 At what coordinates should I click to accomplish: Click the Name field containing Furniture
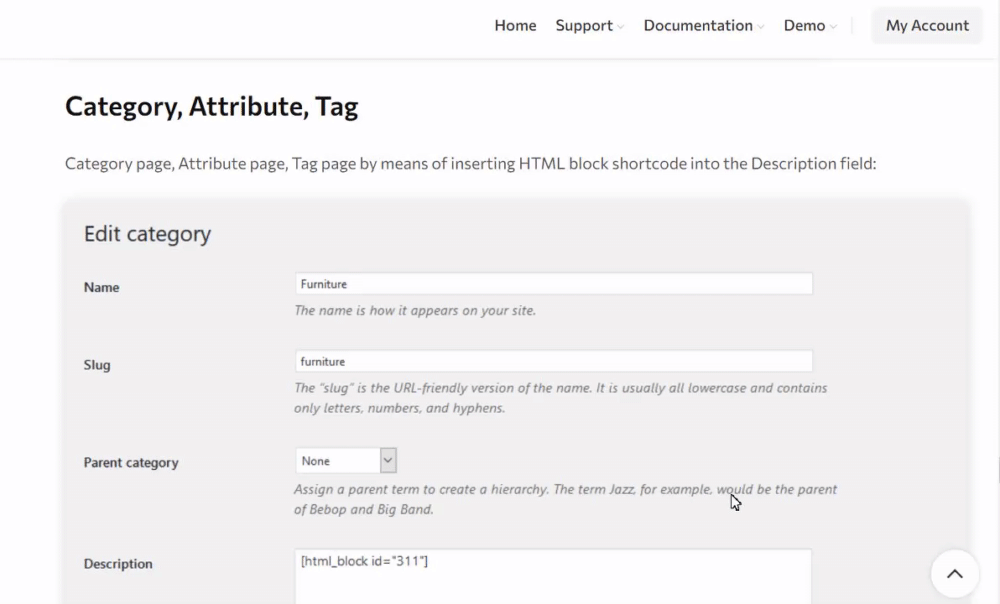[x=553, y=284]
